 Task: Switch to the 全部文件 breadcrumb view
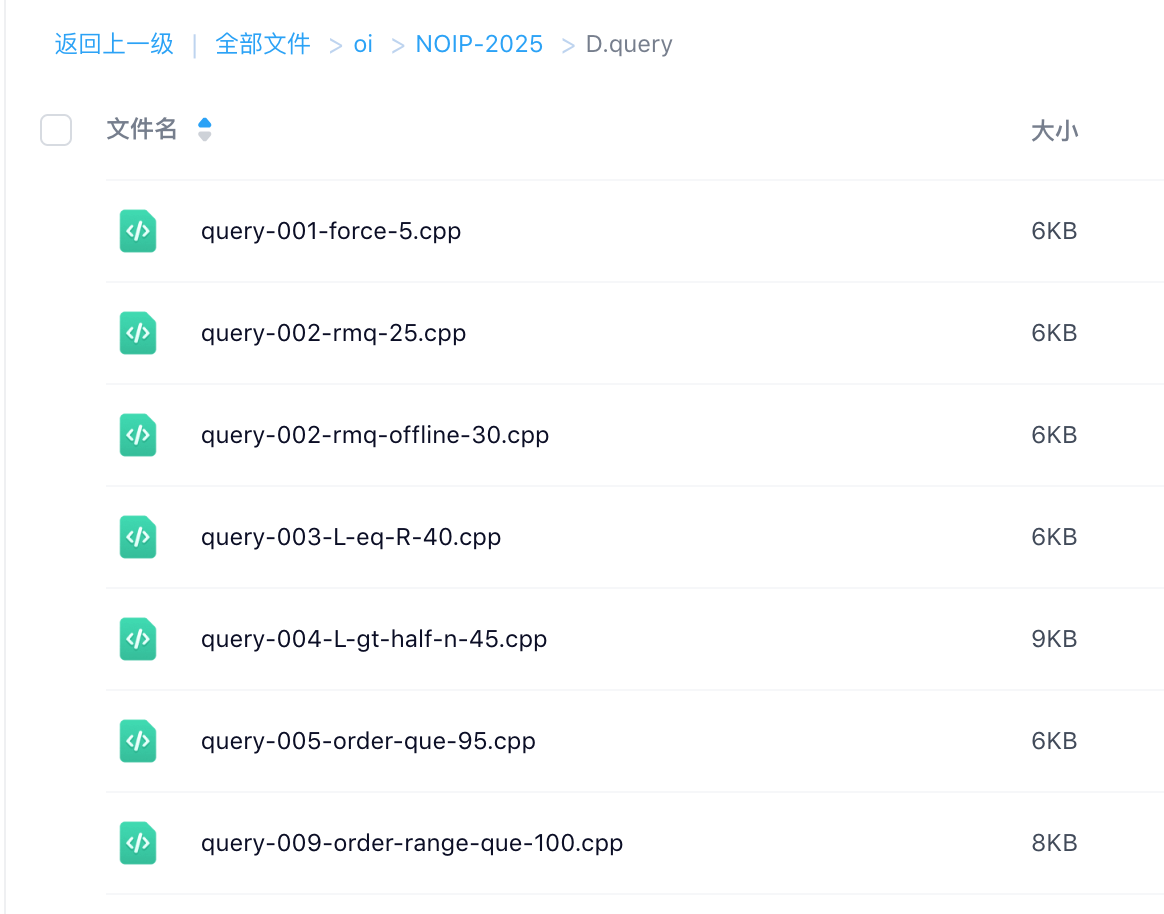point(262,44)
